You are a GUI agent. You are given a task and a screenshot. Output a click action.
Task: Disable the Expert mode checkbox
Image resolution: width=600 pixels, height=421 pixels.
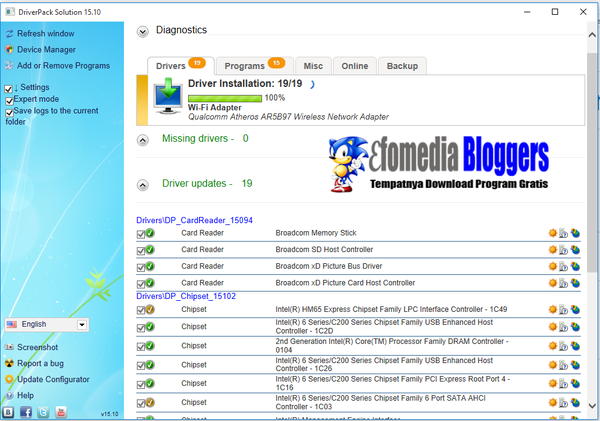coord(9,101)
